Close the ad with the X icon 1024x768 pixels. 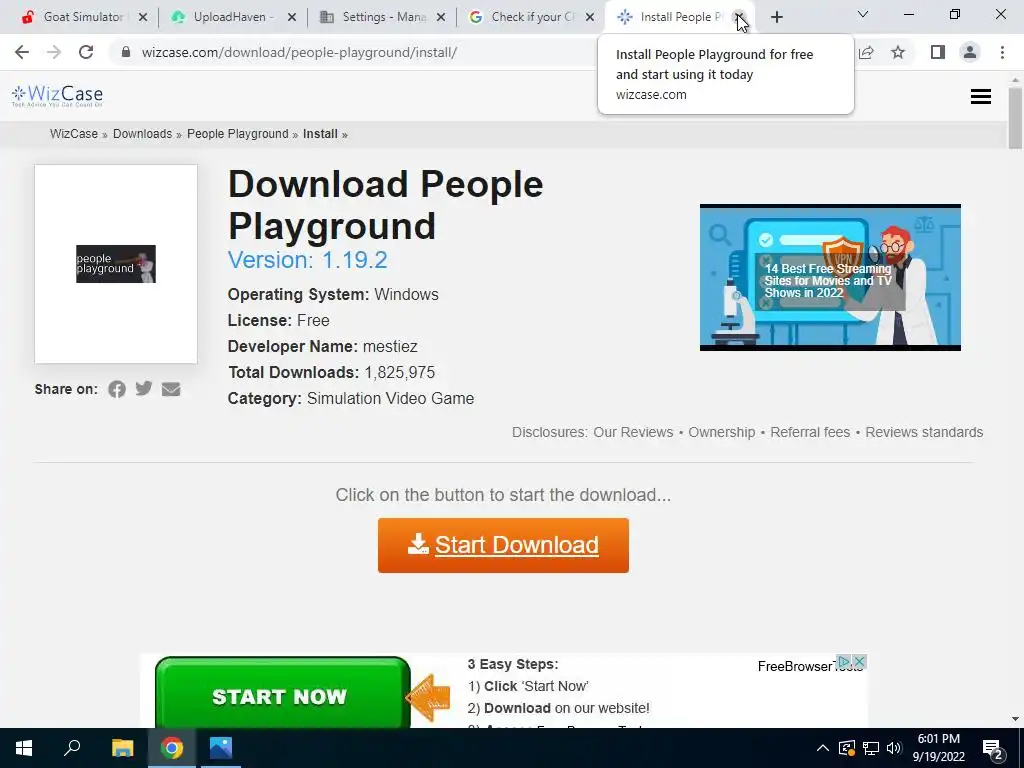click(x=859, y=662)
